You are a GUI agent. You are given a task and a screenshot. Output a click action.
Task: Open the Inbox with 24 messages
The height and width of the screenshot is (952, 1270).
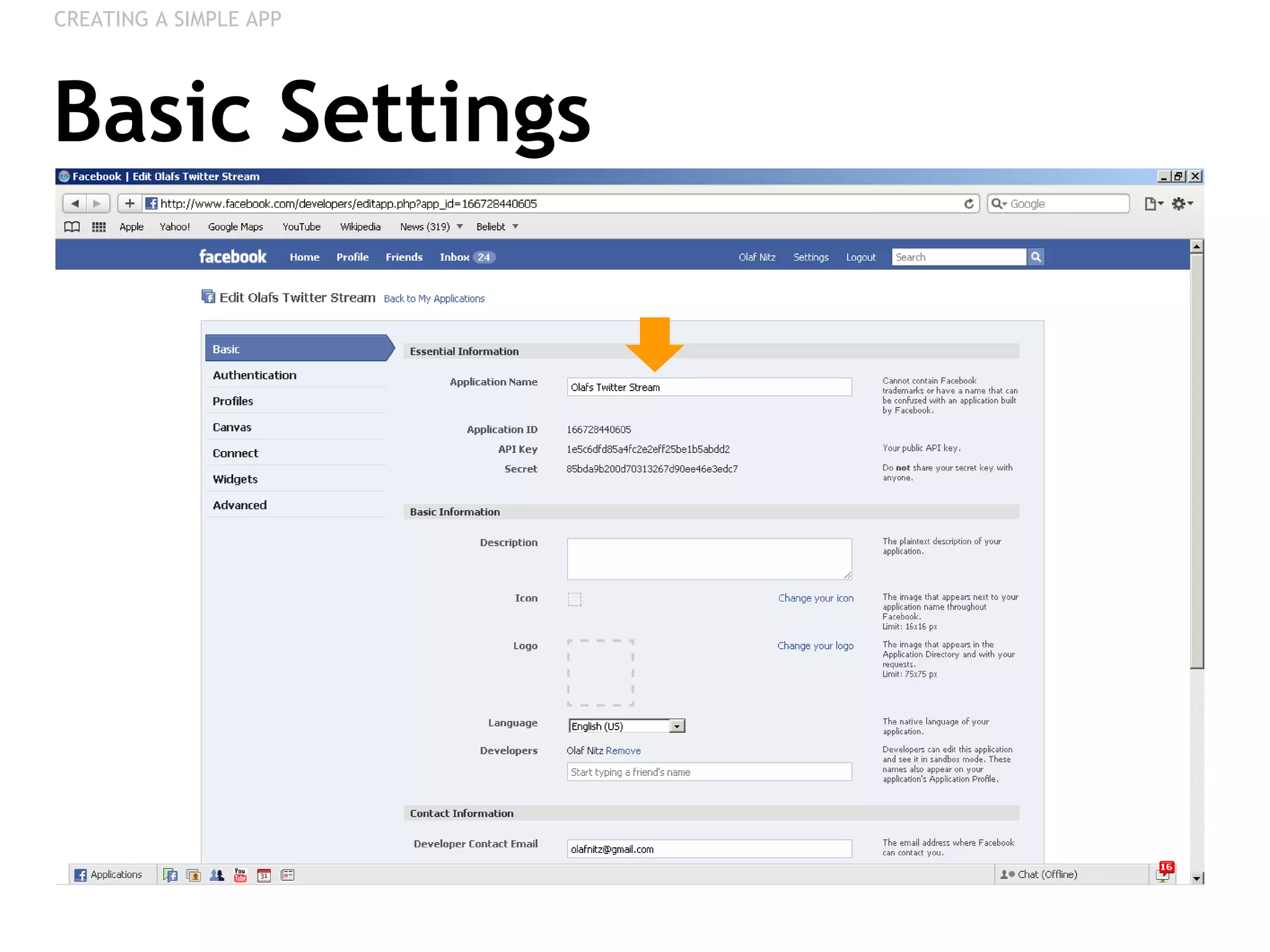pyautogui.click(x=467, y=257)
